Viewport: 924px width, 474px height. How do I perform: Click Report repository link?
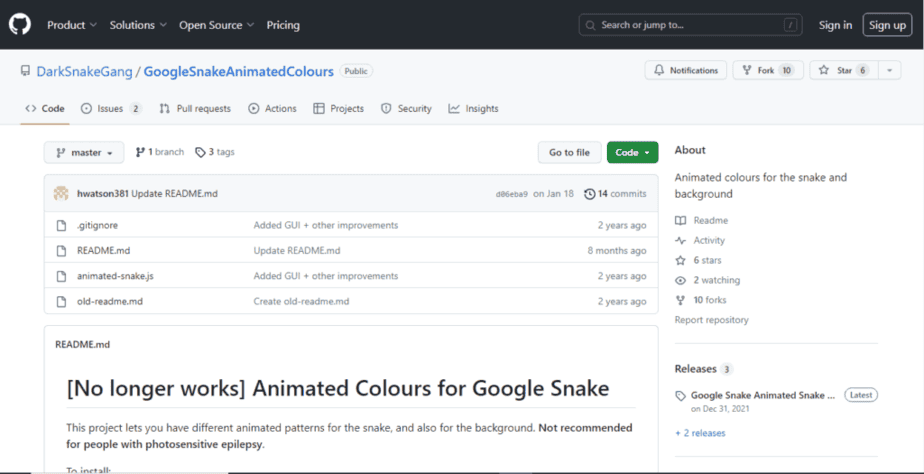[712, 320]
